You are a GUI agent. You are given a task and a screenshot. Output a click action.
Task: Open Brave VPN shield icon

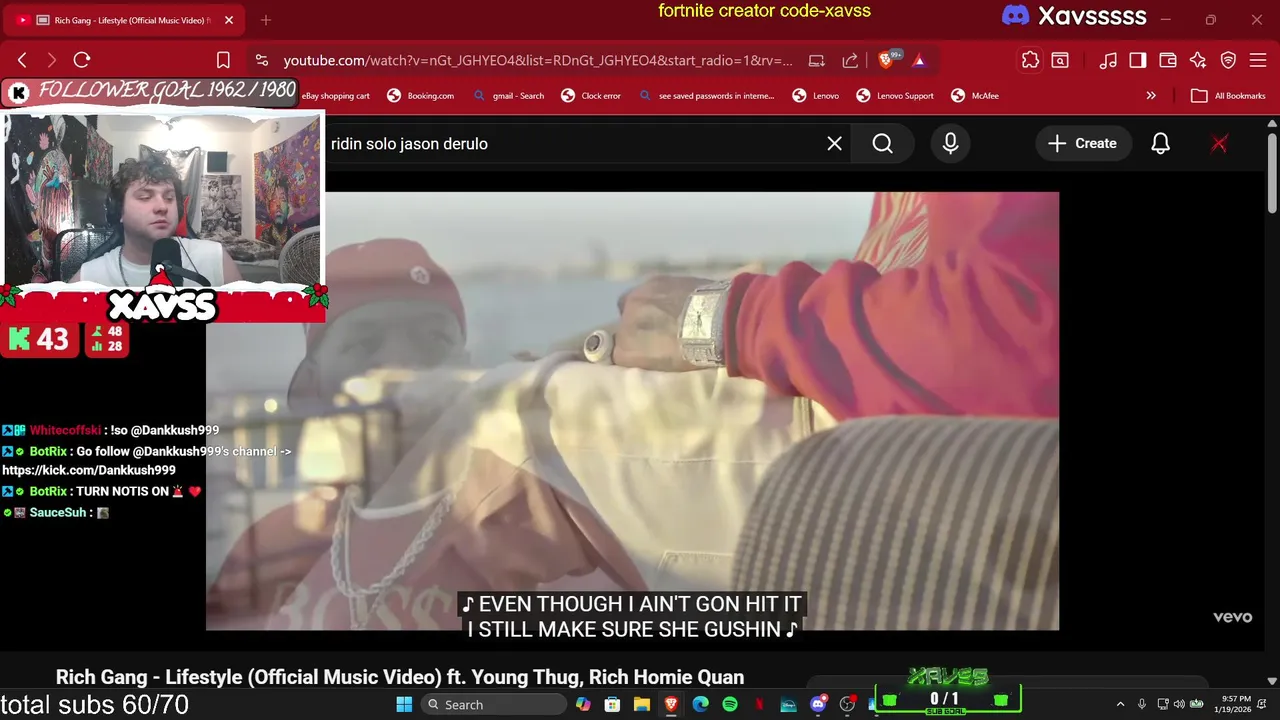(x=1228, y=60)
